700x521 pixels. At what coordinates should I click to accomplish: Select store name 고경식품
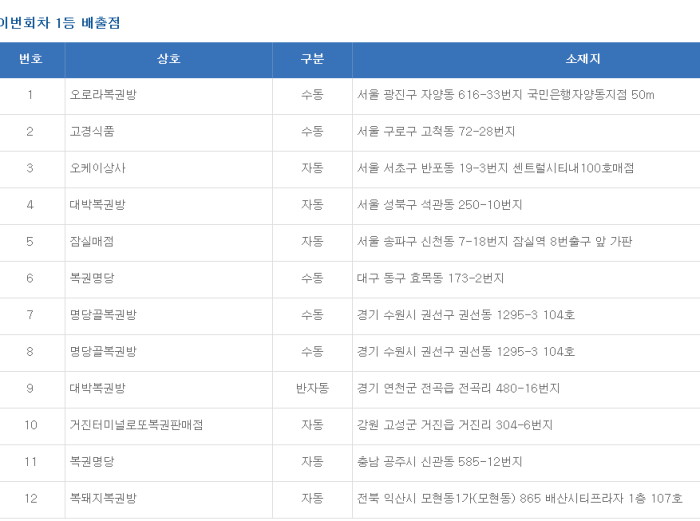[92, 131]
